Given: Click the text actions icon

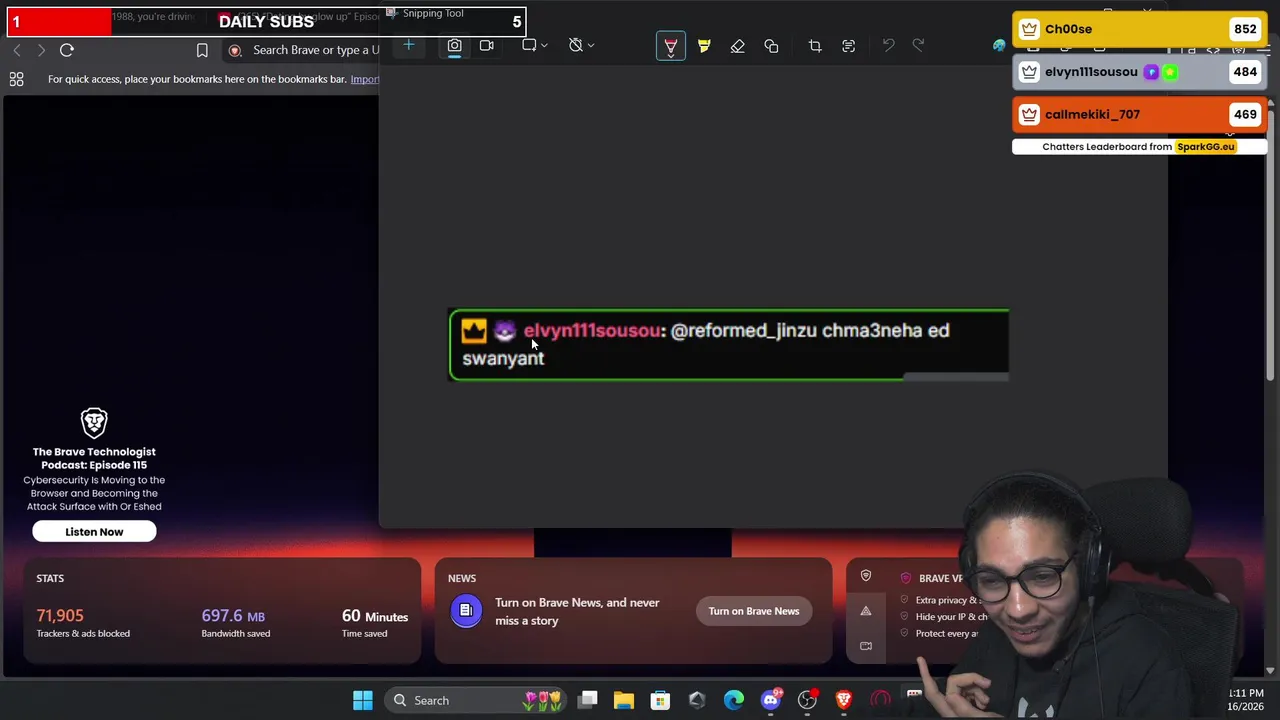Looking at the screenshot, I should coord(849,46).
